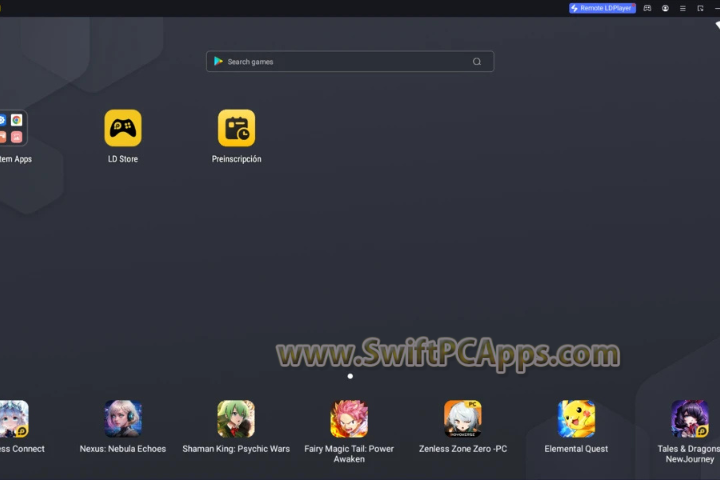Launch Fairy Magic Tail: Power Awaken
Viewport: 720px width, 480px height.
pos(349,418)
